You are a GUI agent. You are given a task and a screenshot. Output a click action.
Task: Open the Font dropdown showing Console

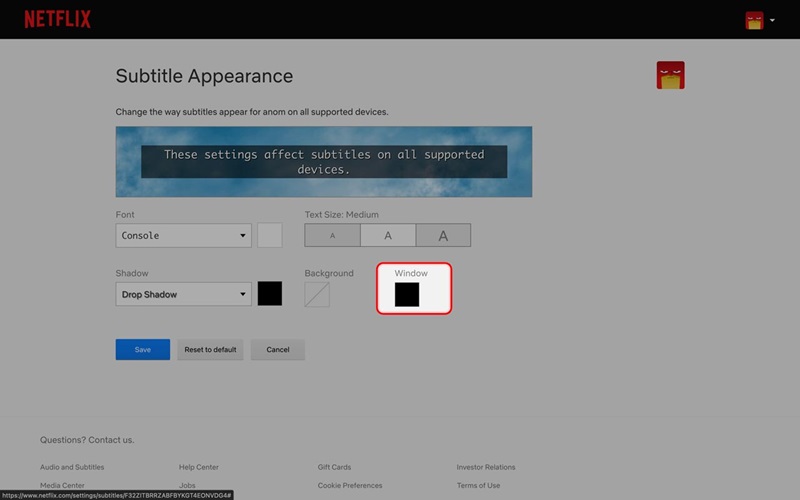click(x=184, y=236)
